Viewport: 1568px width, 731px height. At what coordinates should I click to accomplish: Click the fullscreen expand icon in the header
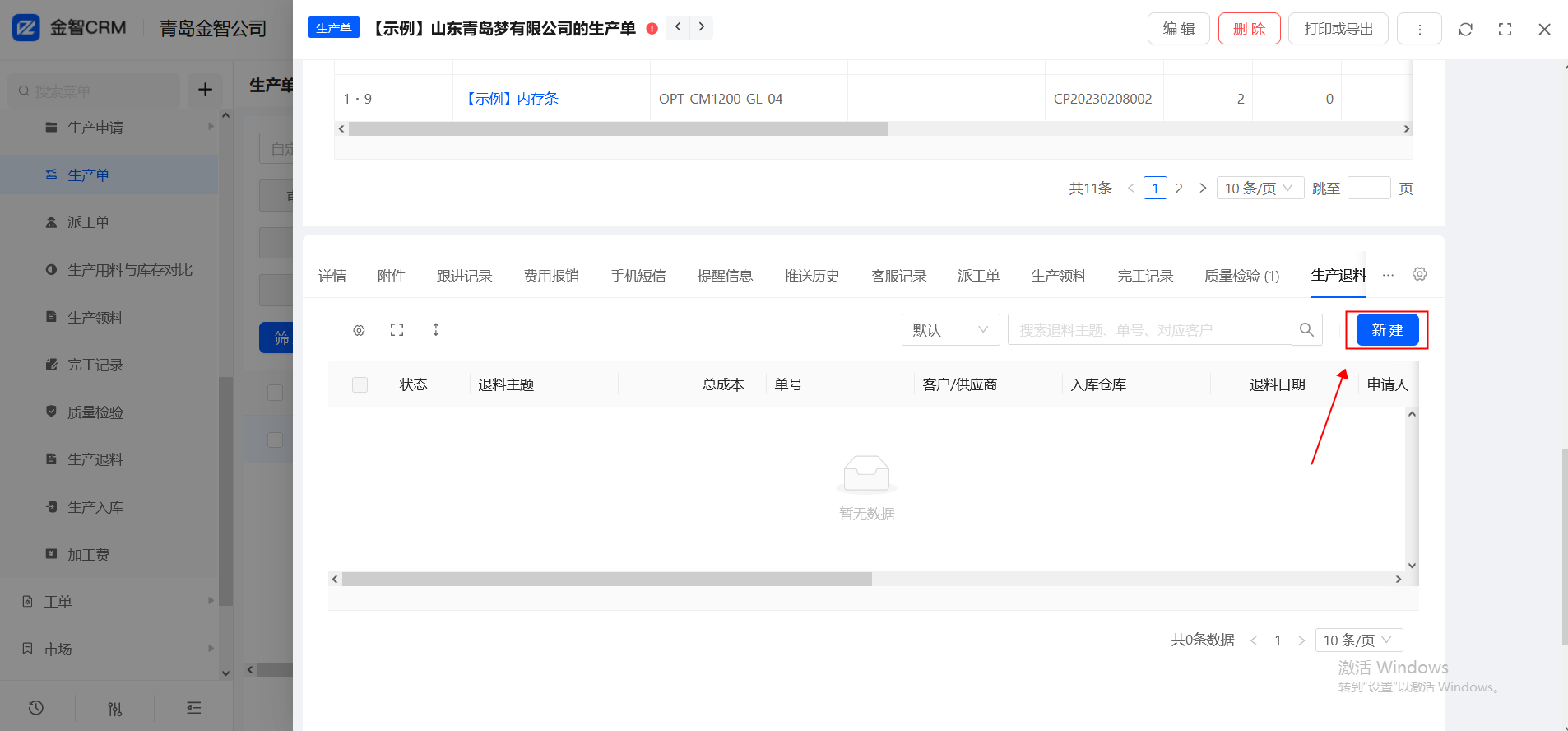click(1505, 30)
